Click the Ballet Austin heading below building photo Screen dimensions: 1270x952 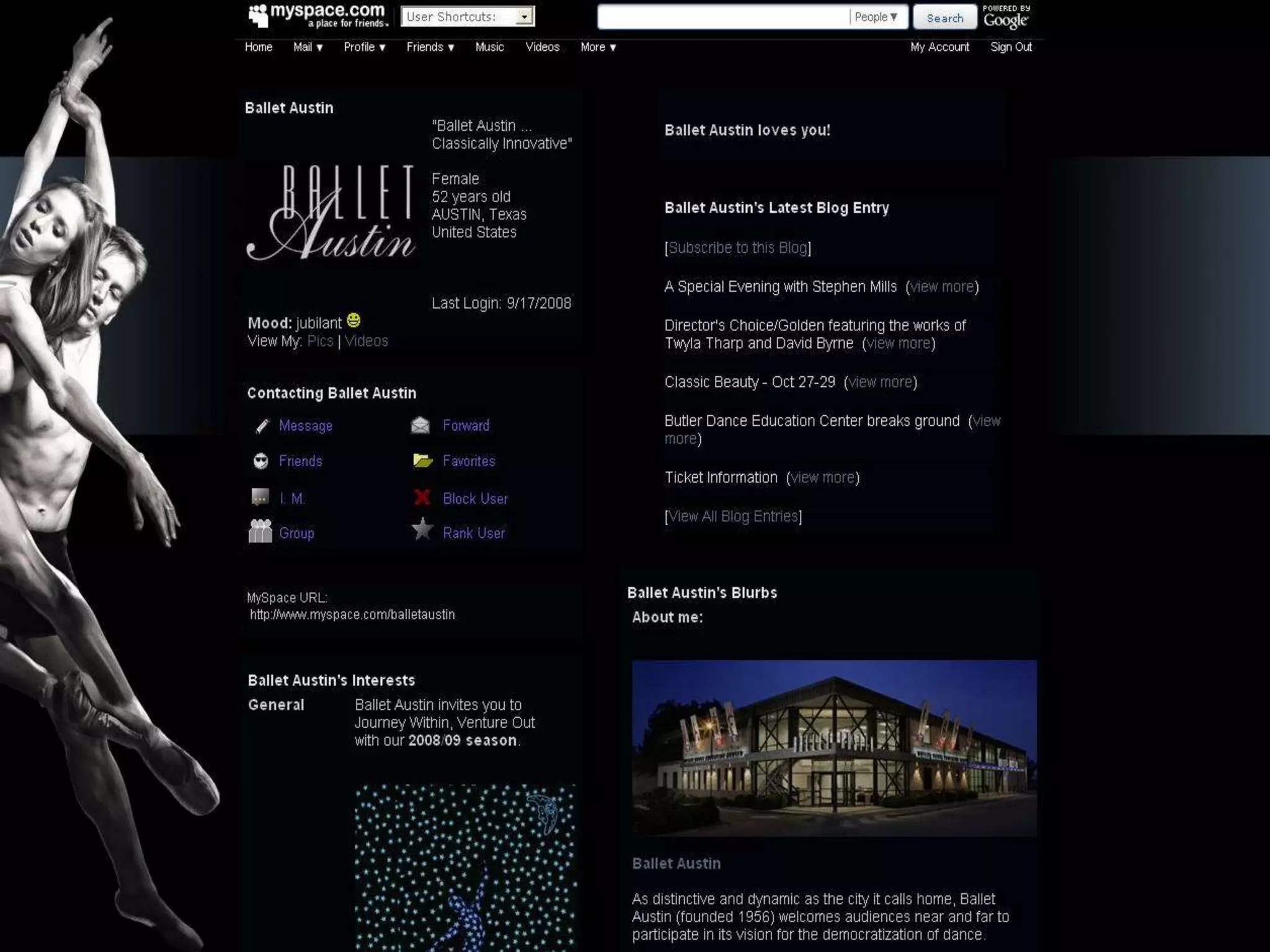pyautogui.click(x=677, y=863)
